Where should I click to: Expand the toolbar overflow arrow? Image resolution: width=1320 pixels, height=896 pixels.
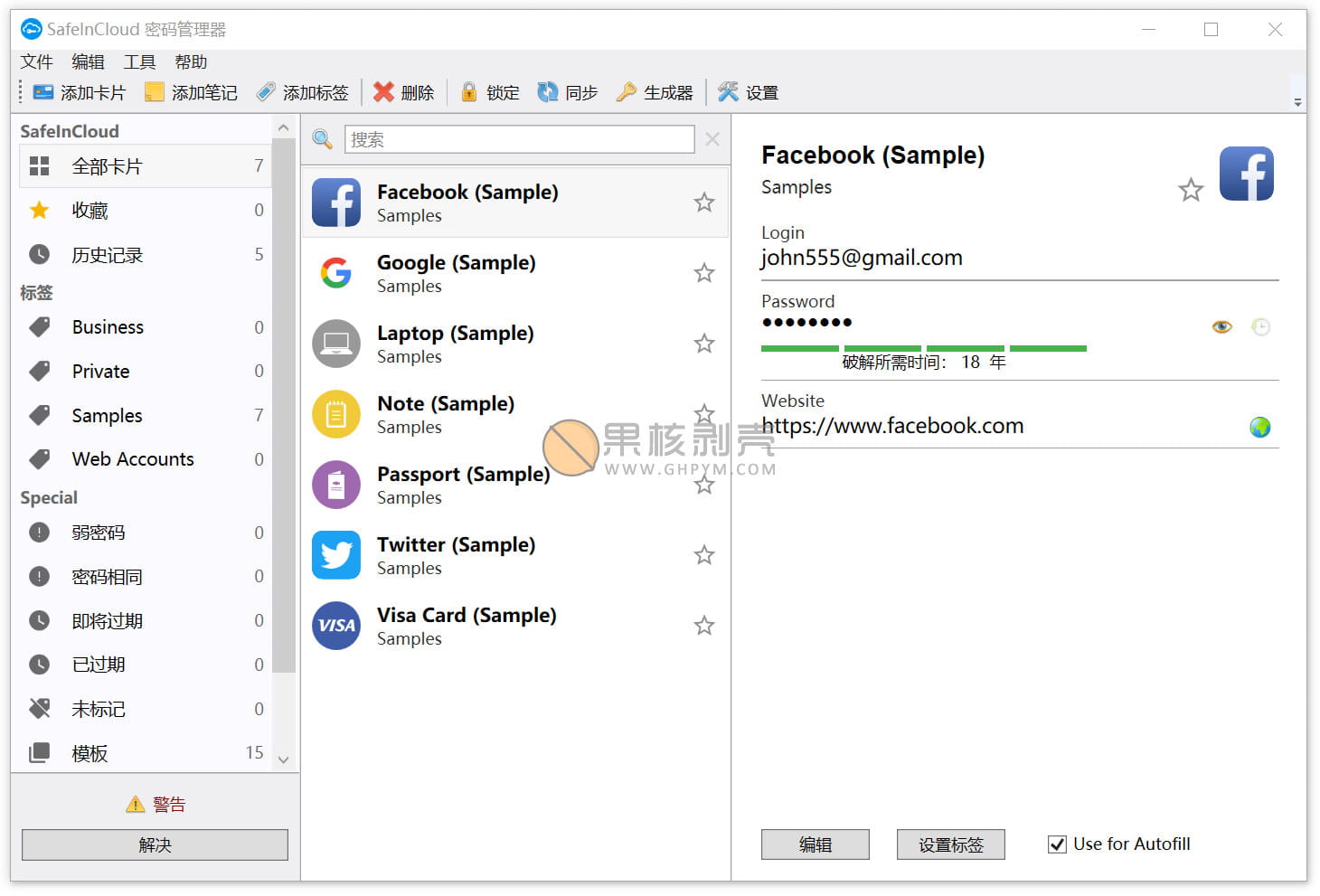[x=1298, y=102]
